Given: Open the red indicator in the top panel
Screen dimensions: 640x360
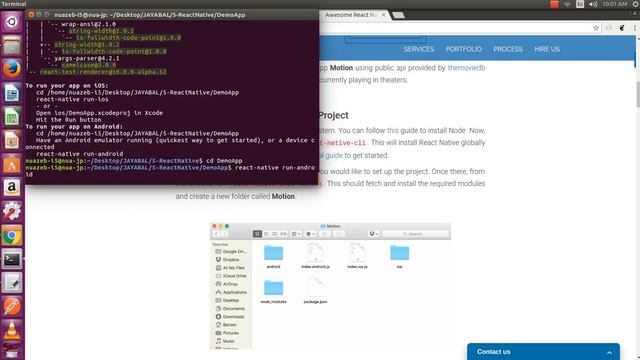Looking at the screenshot, I should pos(554,4).
